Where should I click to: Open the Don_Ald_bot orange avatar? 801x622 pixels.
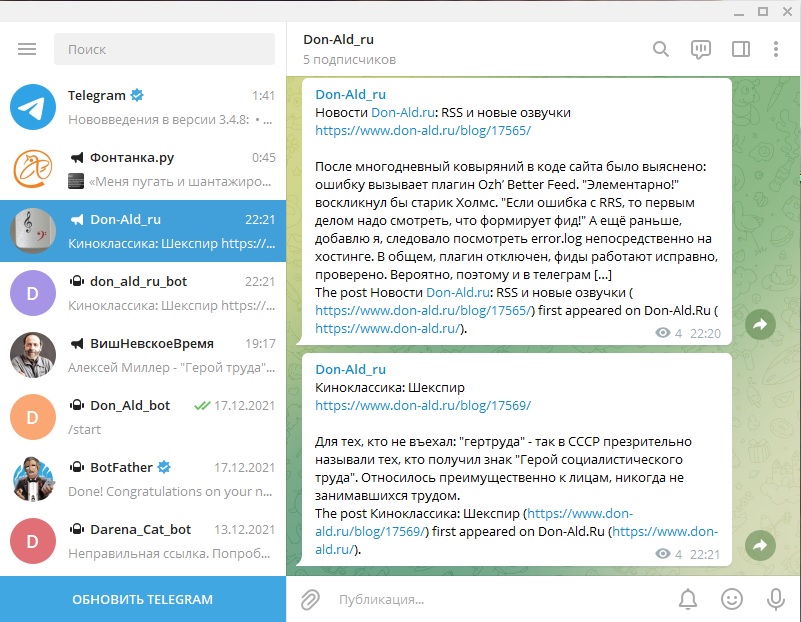pos(33,417)
